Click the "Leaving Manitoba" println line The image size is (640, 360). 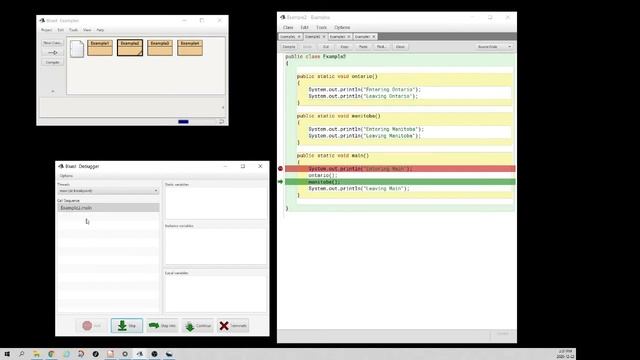coord(364,136)
